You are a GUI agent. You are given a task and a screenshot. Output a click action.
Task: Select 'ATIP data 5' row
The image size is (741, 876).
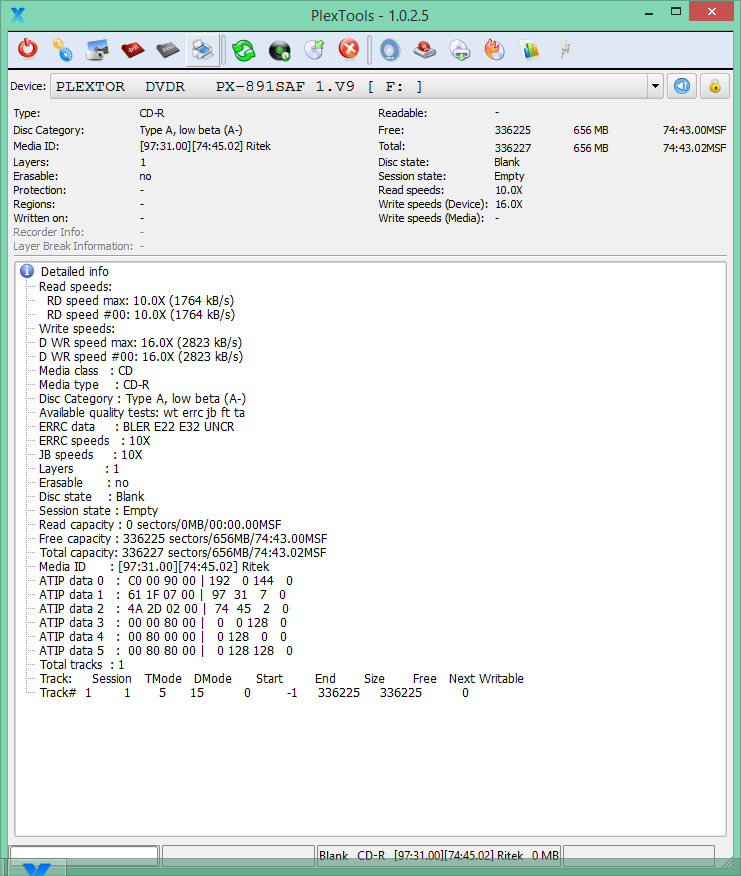coord(166,650)
